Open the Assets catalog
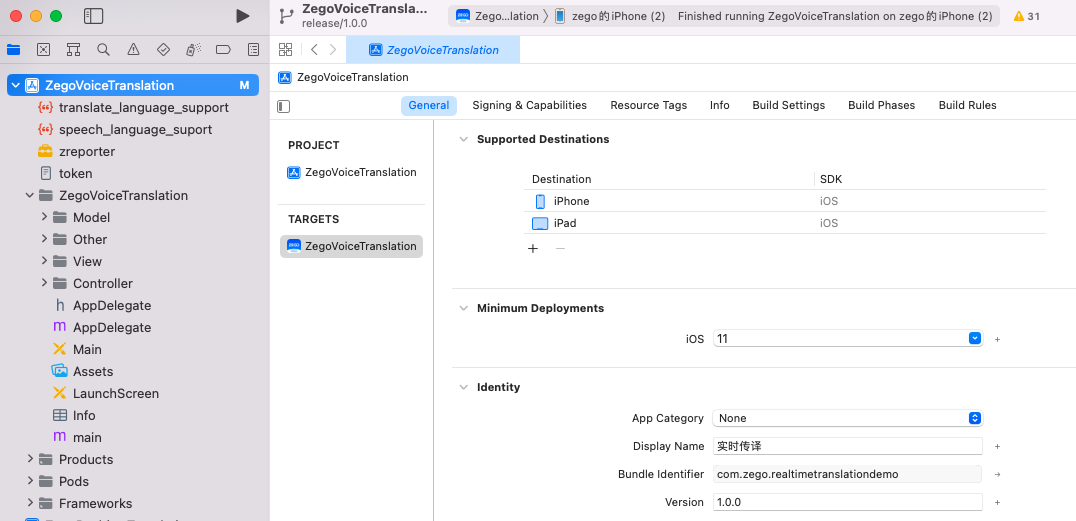 pos(82,371)
